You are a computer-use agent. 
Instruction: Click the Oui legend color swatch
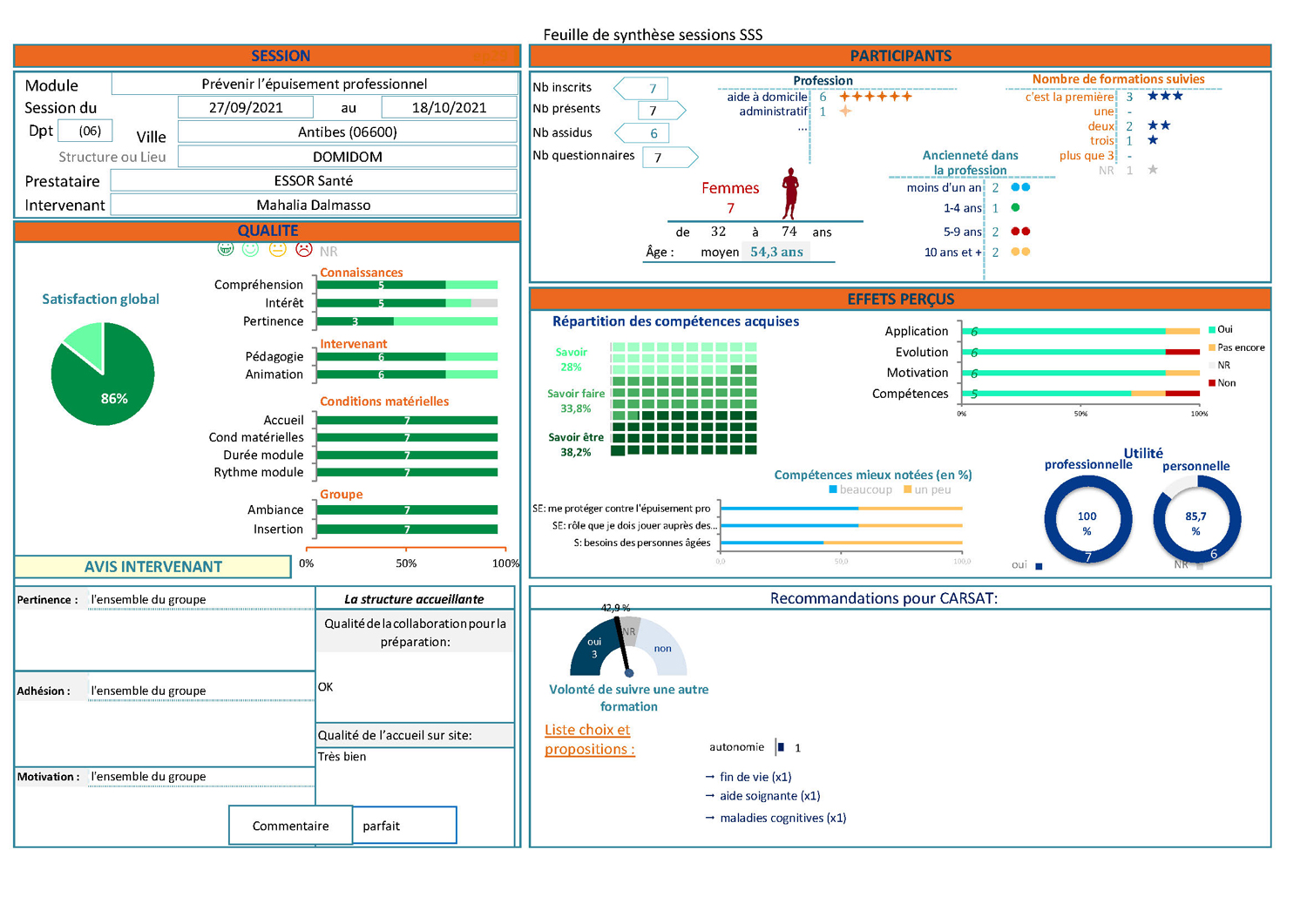tap(1212, 329)
